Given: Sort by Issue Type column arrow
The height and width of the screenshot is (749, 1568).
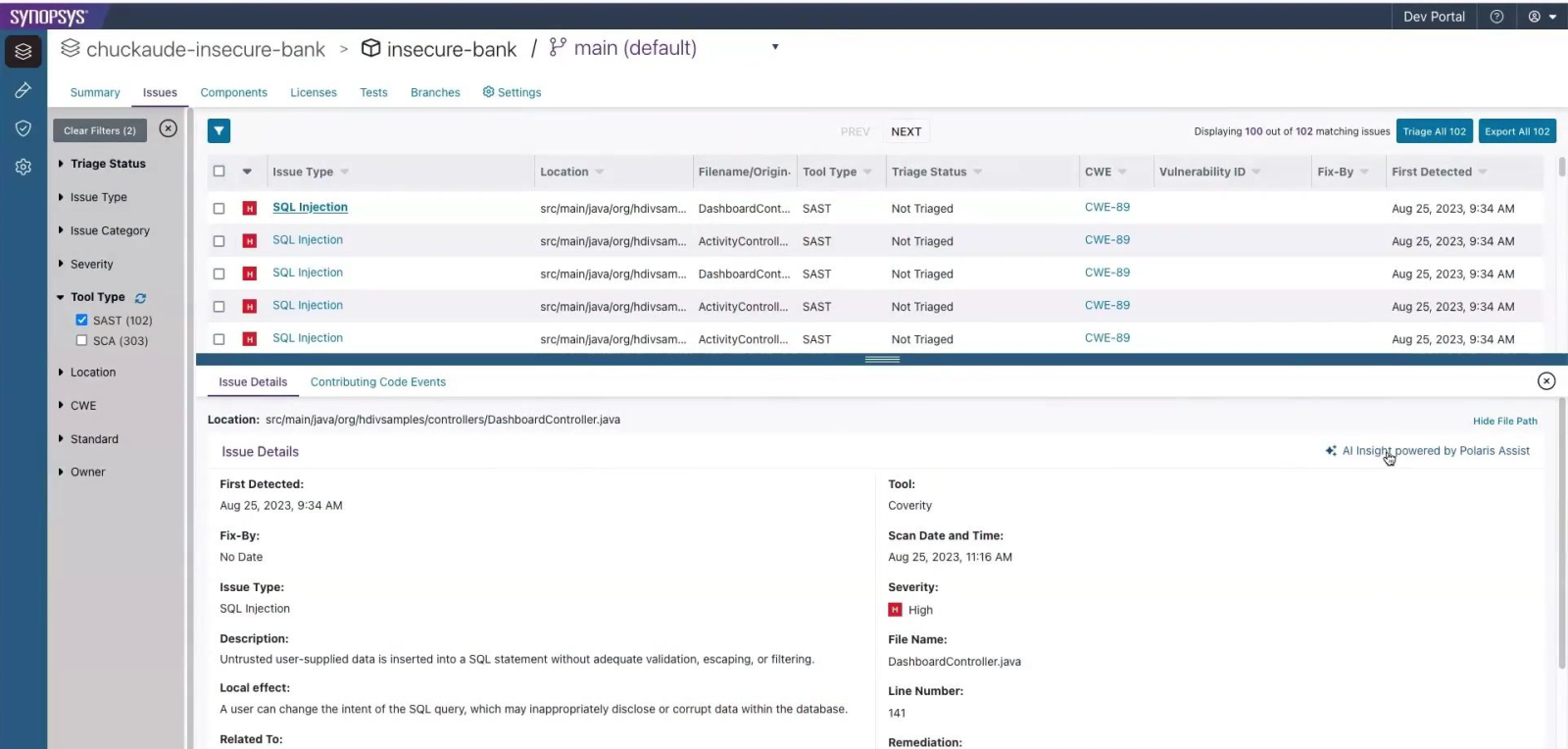Looking at the screenshot, I should [344, 172].
